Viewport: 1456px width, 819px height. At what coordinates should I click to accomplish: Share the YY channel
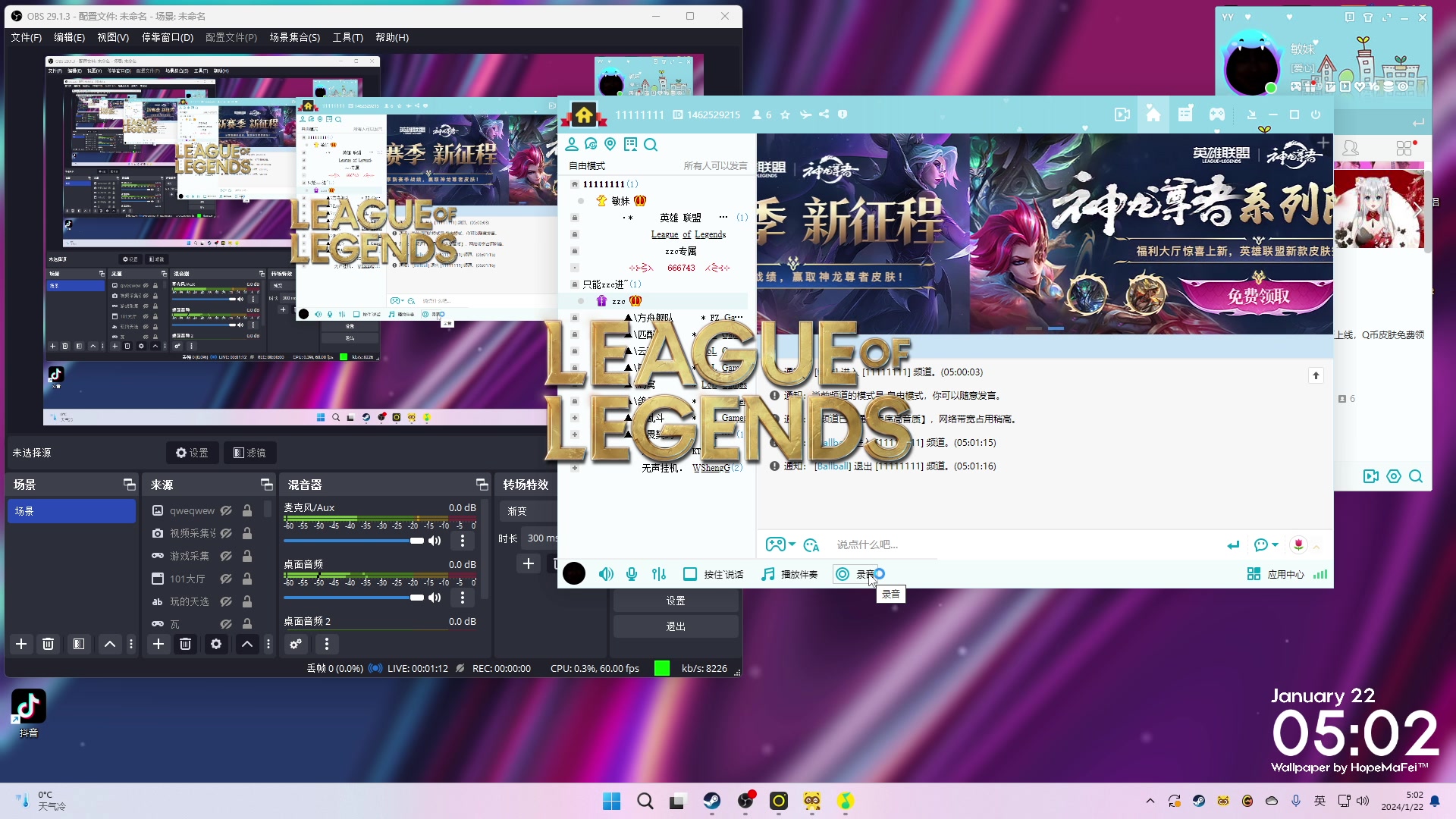(824, 115)
